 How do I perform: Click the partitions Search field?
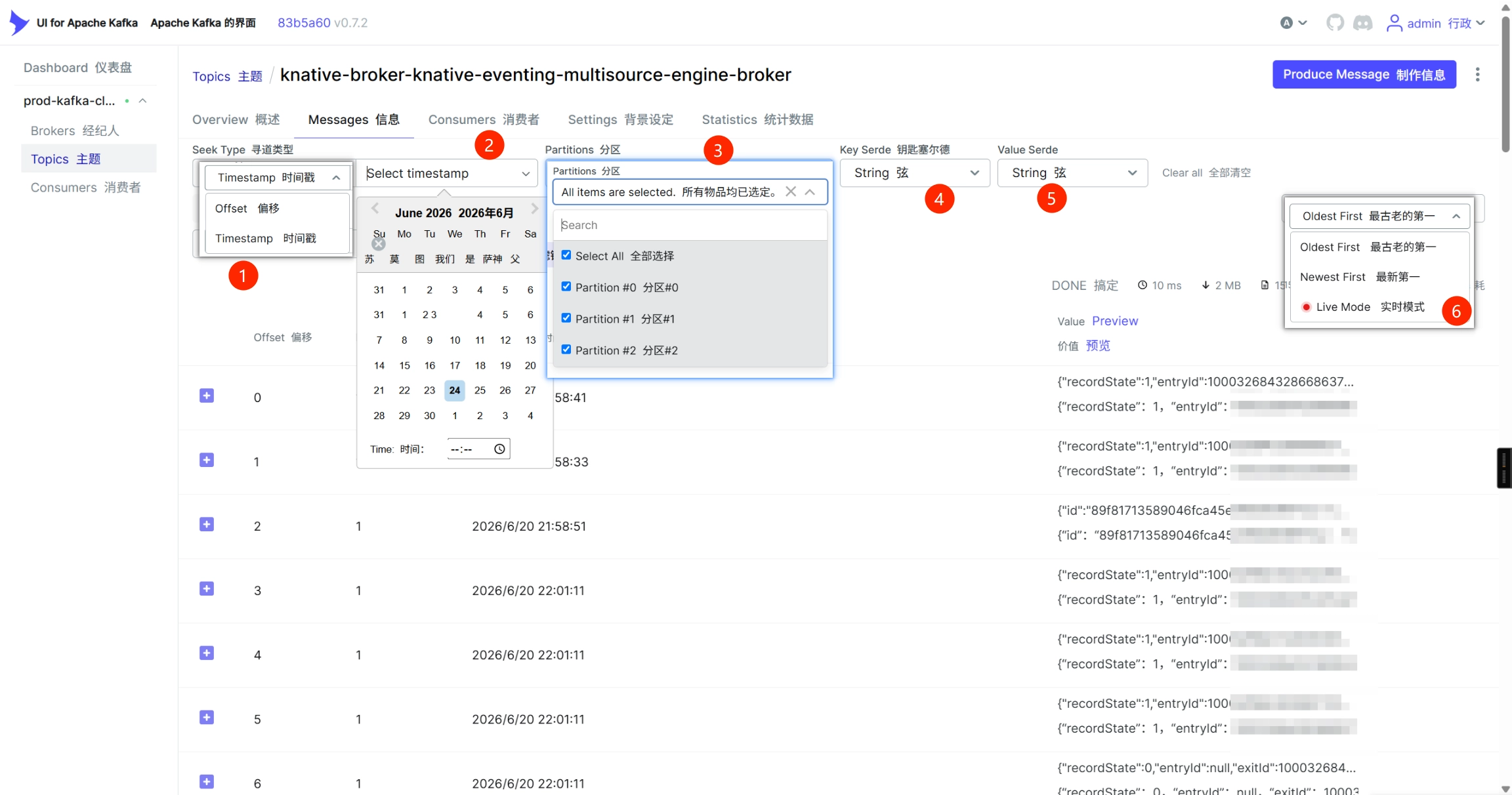click(x=690, y=225)
